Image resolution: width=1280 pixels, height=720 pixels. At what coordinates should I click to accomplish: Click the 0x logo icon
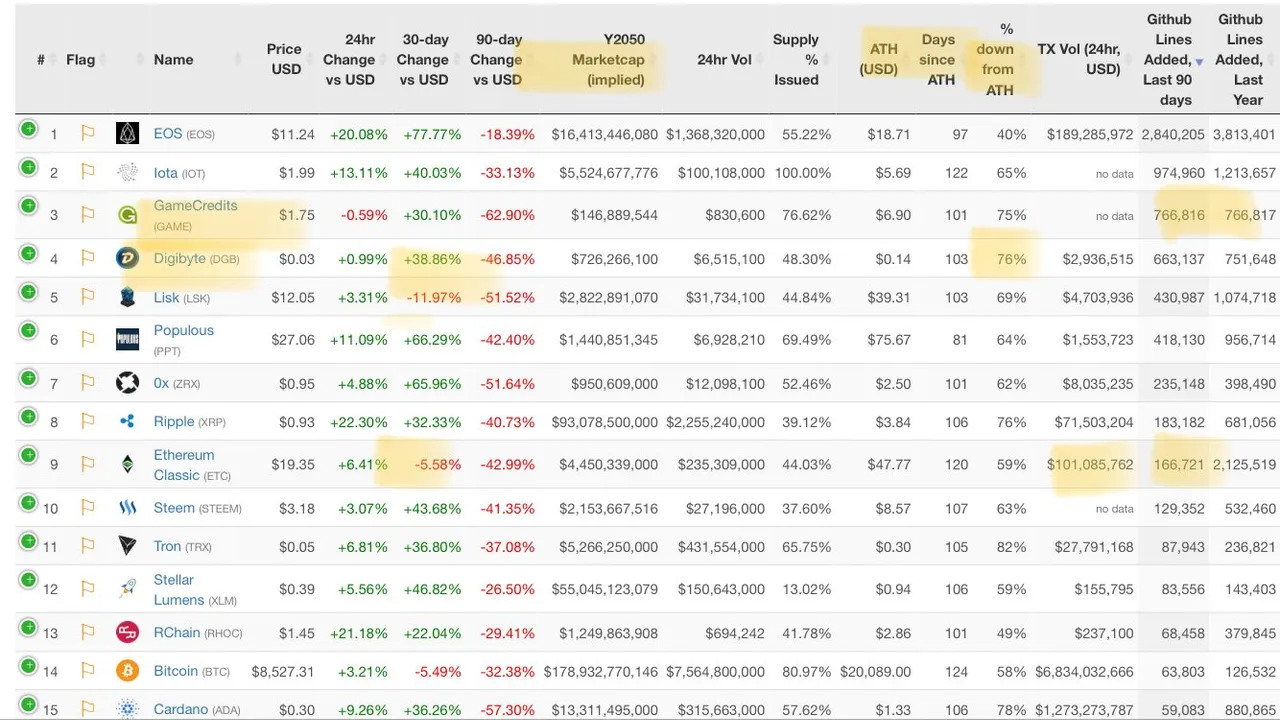127,382
